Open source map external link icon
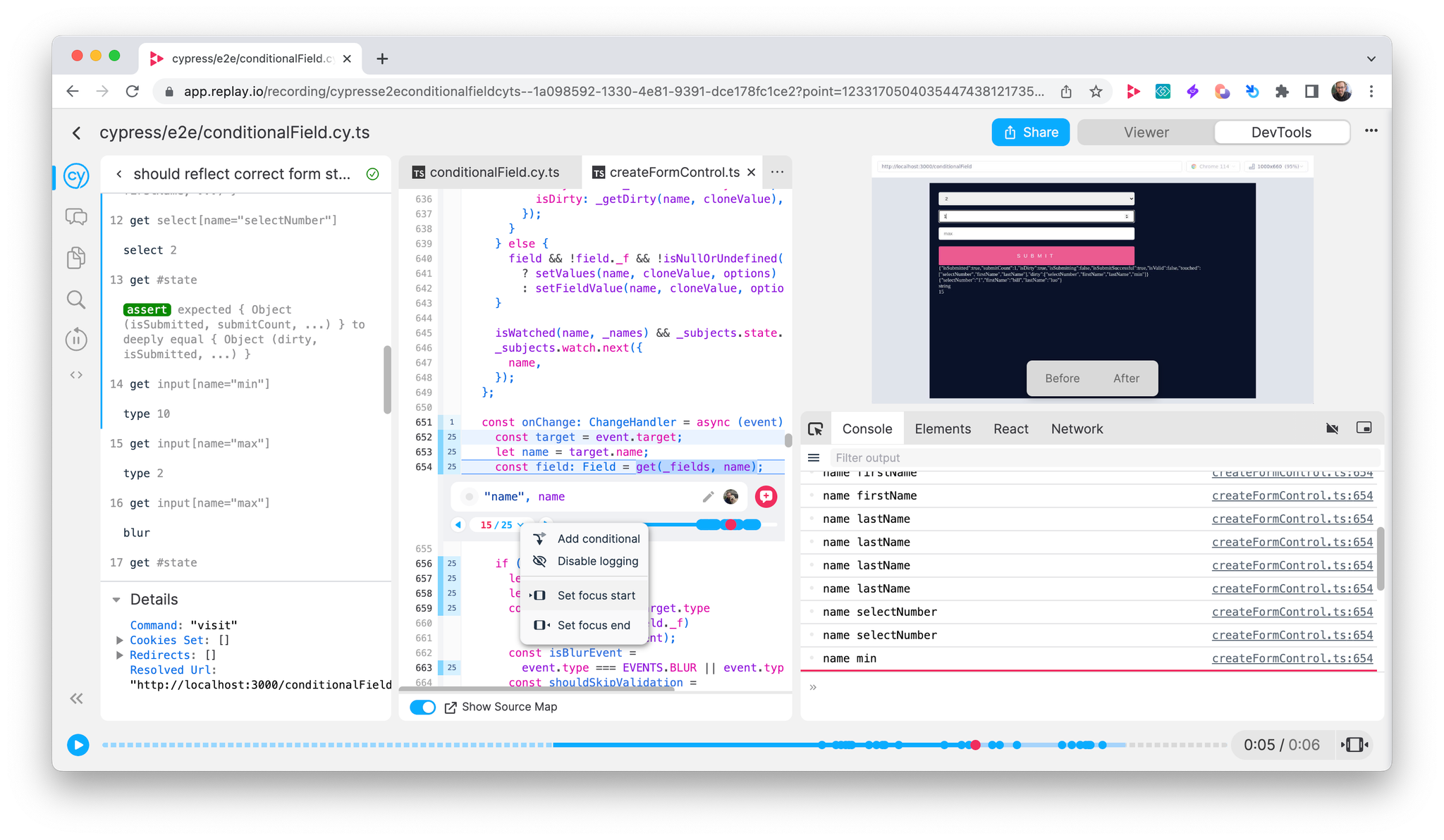 point(451,708)
